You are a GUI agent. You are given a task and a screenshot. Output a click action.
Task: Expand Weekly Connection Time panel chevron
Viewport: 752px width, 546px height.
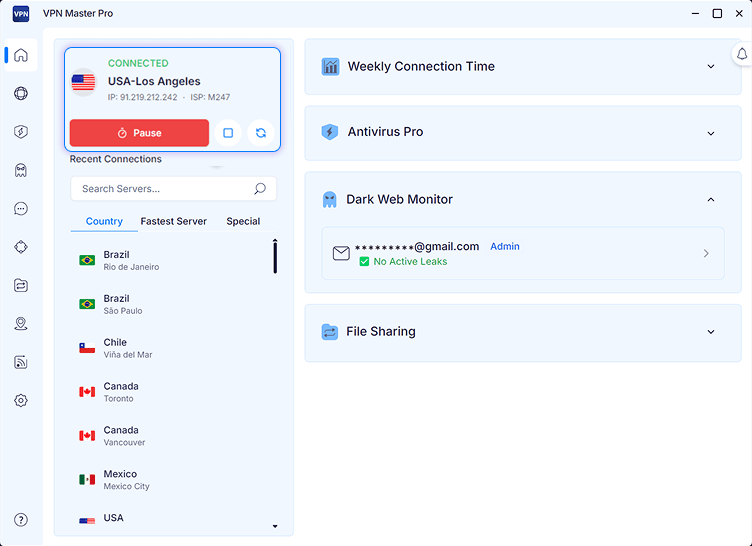point(711,67)
